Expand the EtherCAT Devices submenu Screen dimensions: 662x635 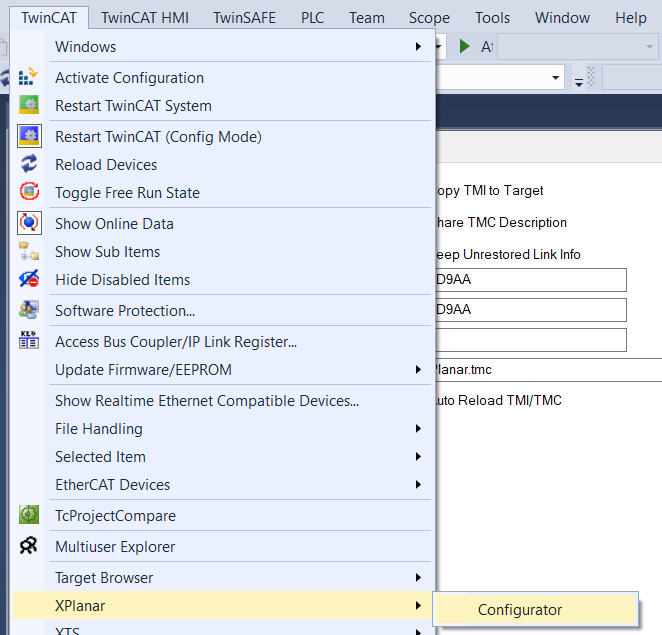[x=418, y=484]
